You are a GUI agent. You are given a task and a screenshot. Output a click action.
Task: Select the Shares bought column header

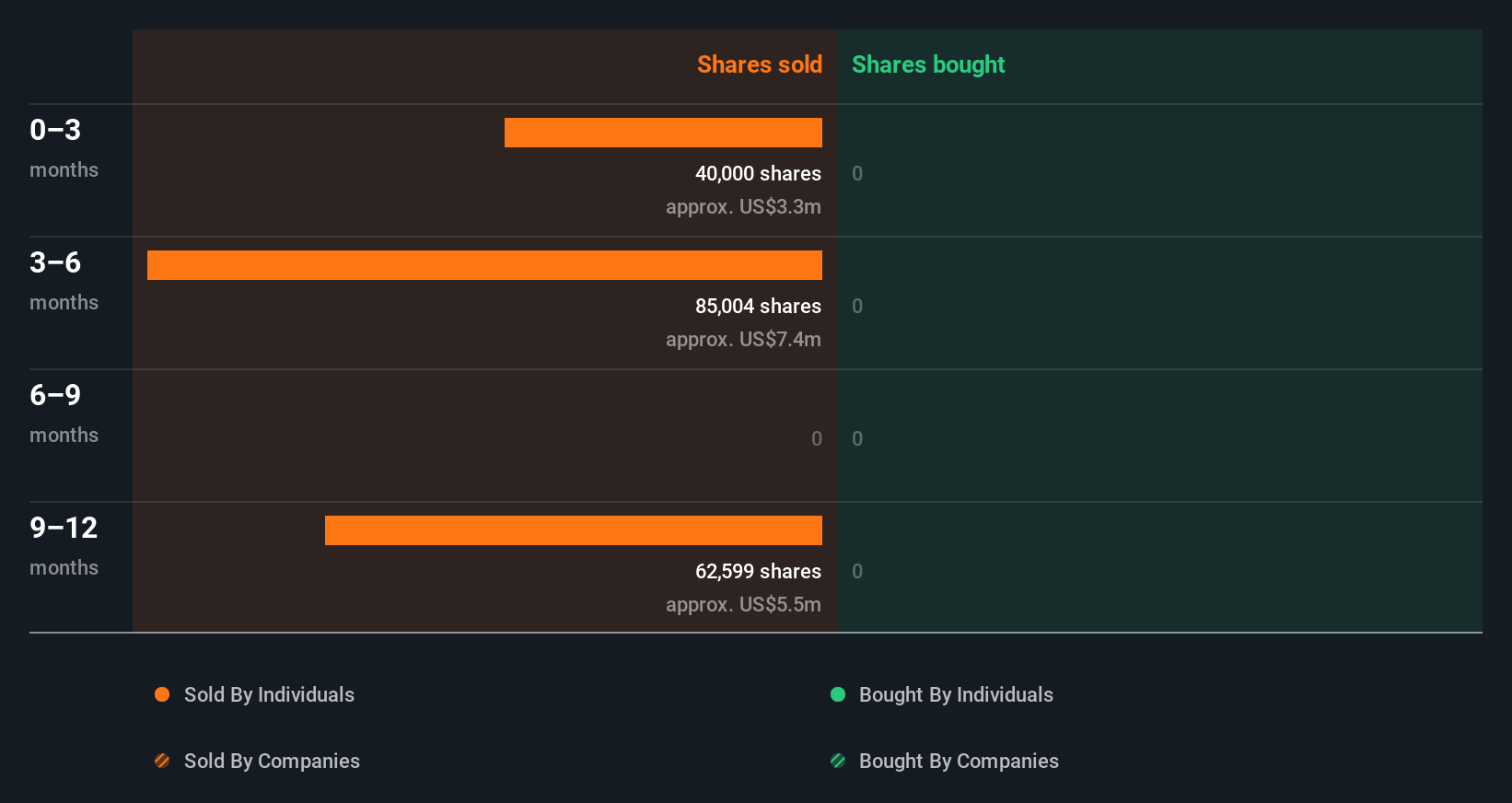point(928,64)
